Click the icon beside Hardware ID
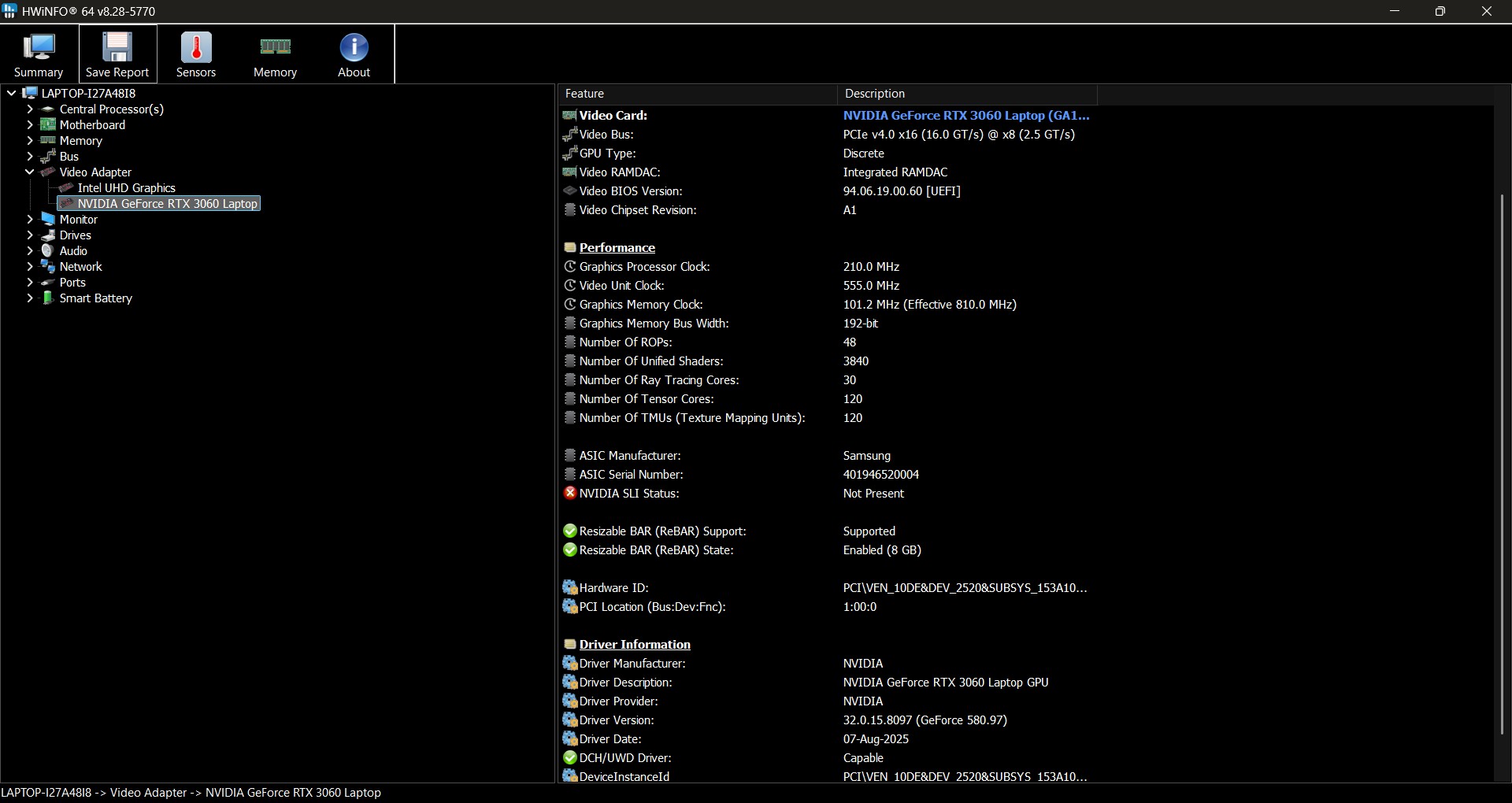 570,587
